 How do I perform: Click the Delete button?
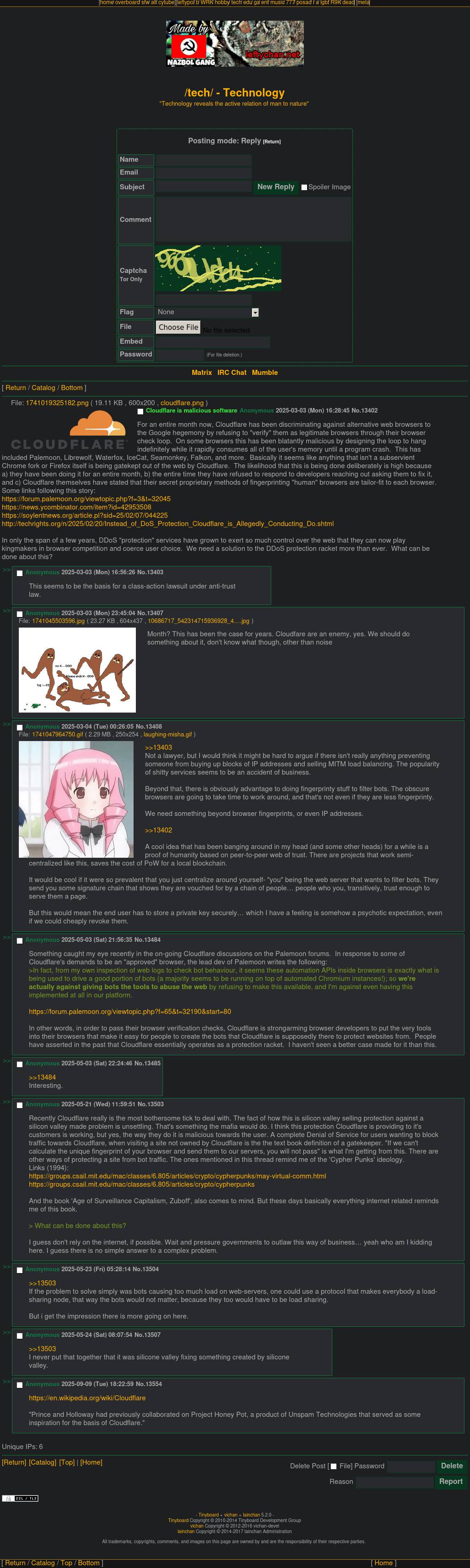point(452,1466)
